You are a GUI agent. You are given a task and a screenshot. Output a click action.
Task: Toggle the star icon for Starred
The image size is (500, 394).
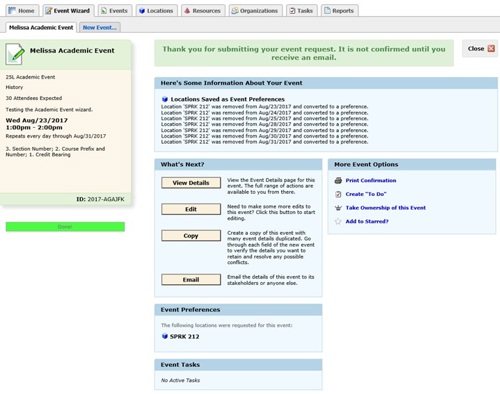338,221
